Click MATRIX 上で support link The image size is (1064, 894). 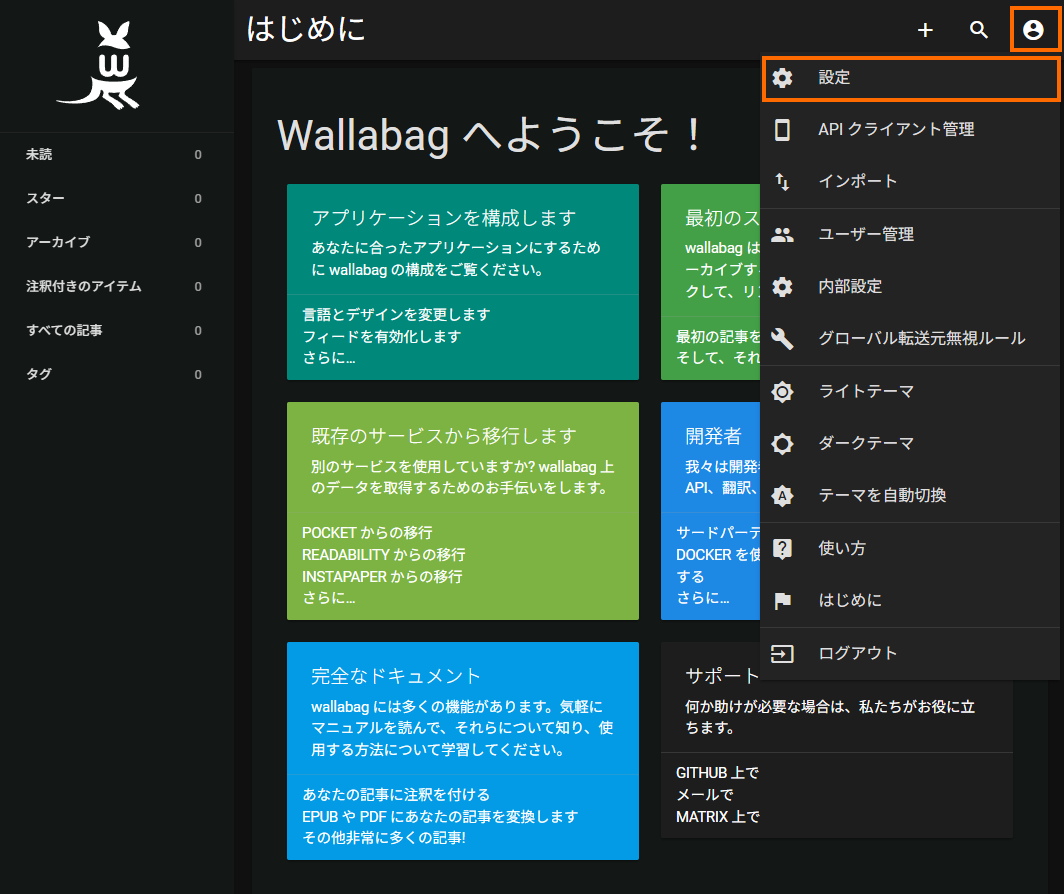pos(717,817)
